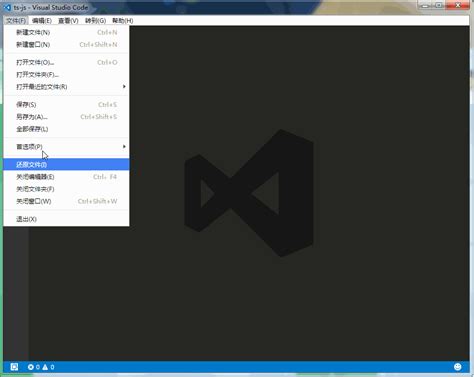Select 全部保存(L) menu entry
474x377 pixels.
click(x=66, y=129)
